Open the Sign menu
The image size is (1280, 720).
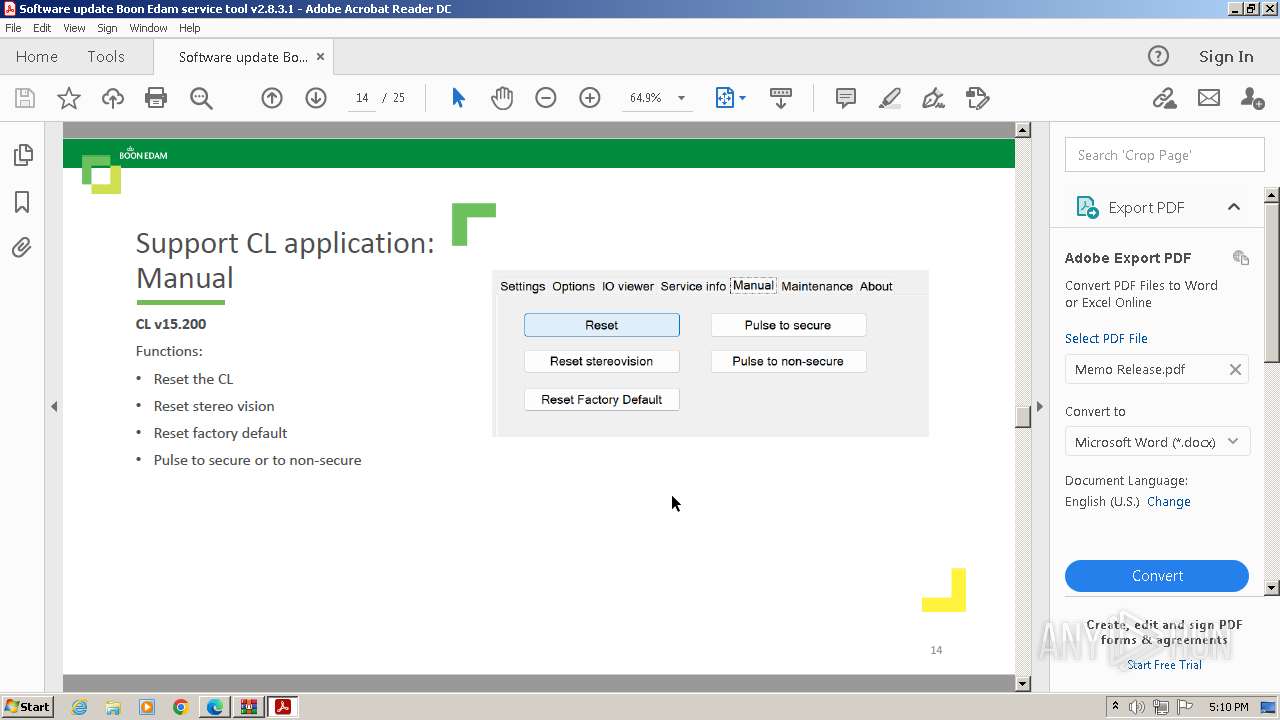point(107,28)
